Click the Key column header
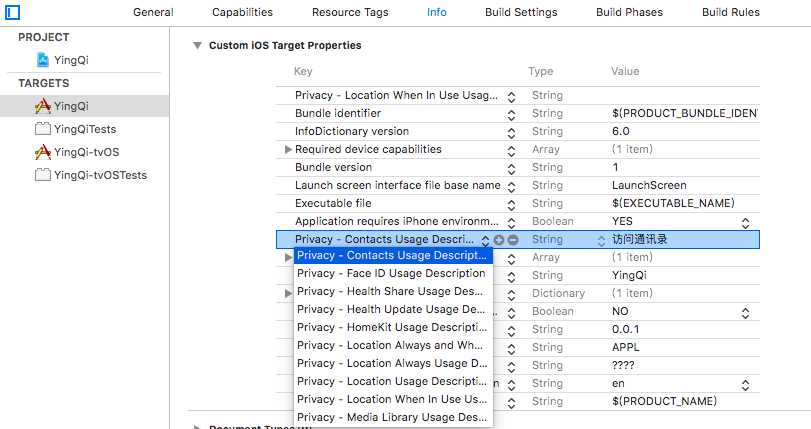 pos(303,71)
